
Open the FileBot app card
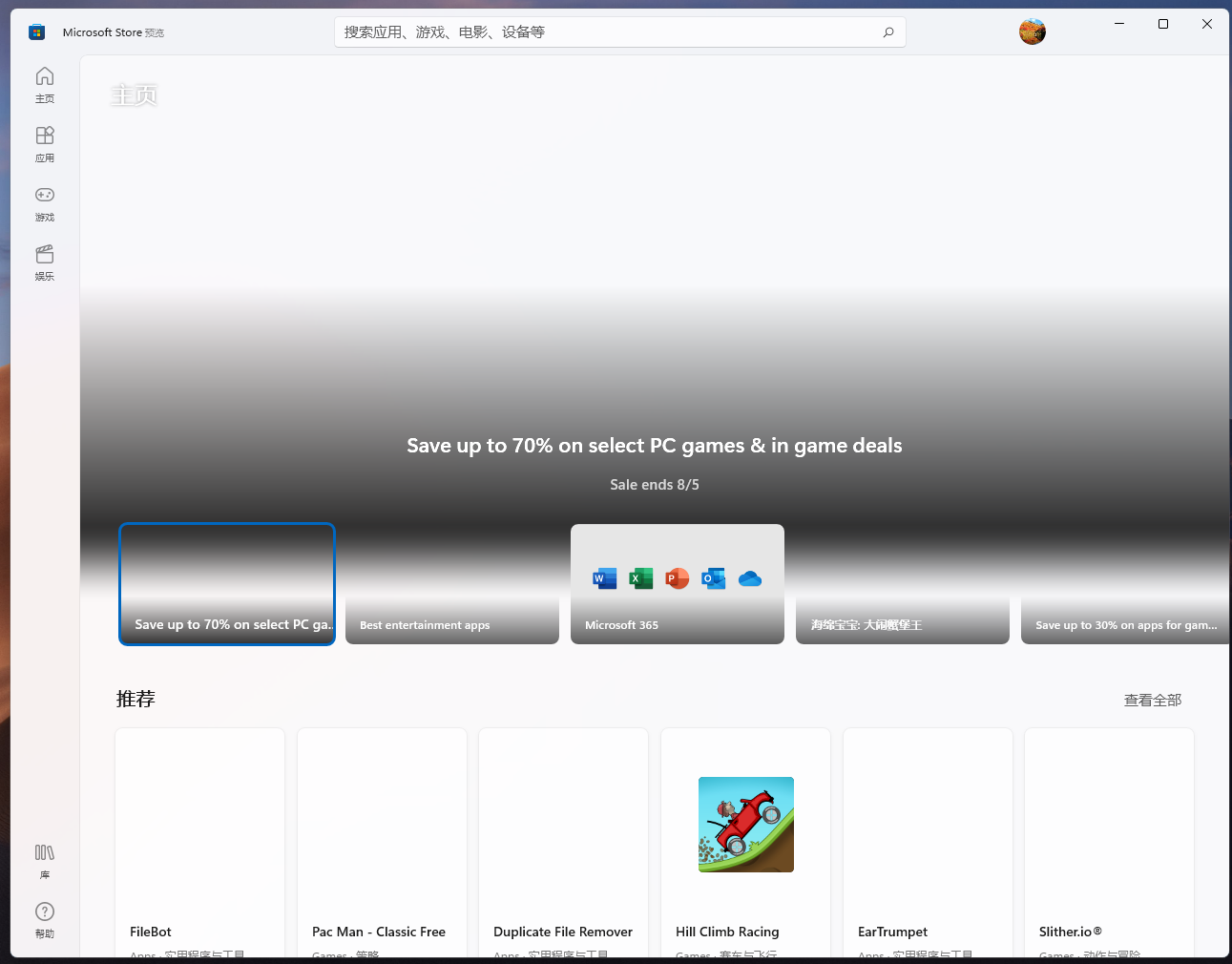pyautogui.click(x=200, y=843)
